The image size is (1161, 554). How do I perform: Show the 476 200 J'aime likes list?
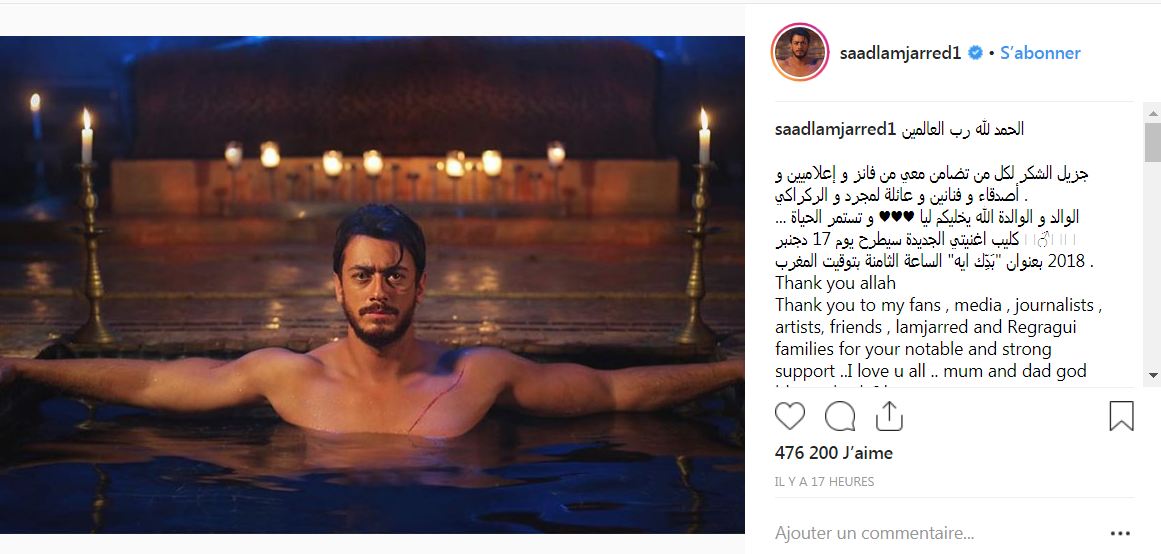click(x=834, y=453)
